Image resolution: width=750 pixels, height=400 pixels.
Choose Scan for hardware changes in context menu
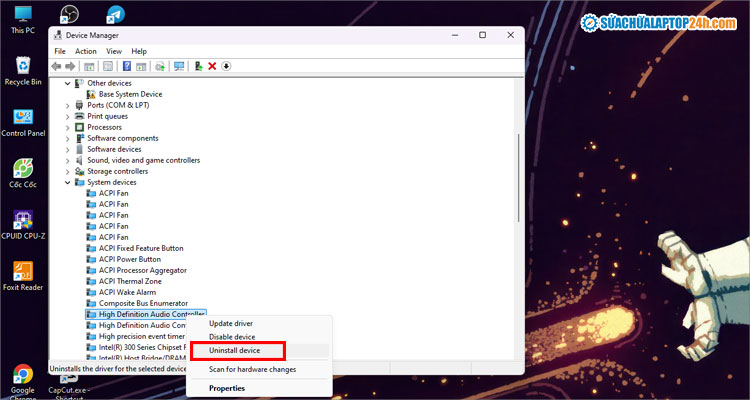(x=259, y=369)
